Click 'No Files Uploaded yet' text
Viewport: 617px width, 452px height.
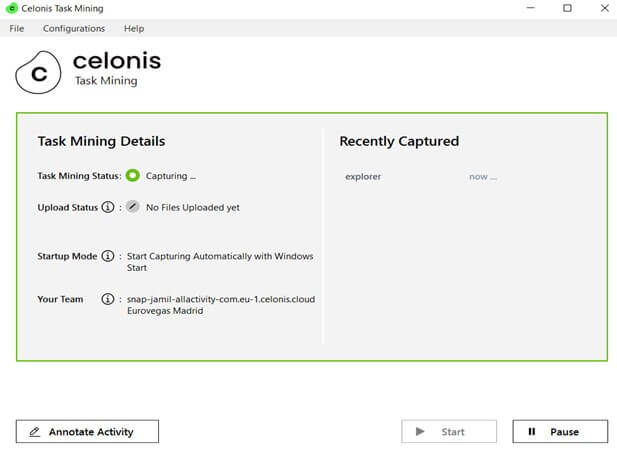(x=193, y=207)
